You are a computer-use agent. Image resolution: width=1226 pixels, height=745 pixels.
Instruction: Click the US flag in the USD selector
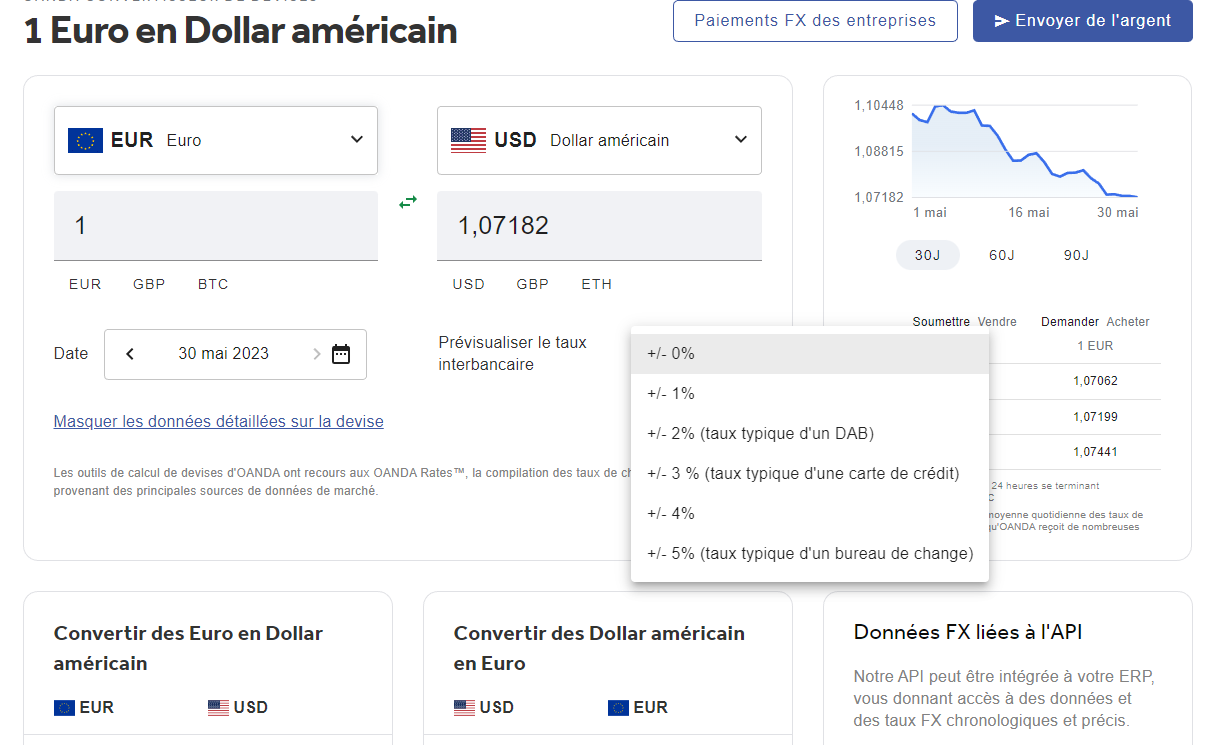coord(467,140)
